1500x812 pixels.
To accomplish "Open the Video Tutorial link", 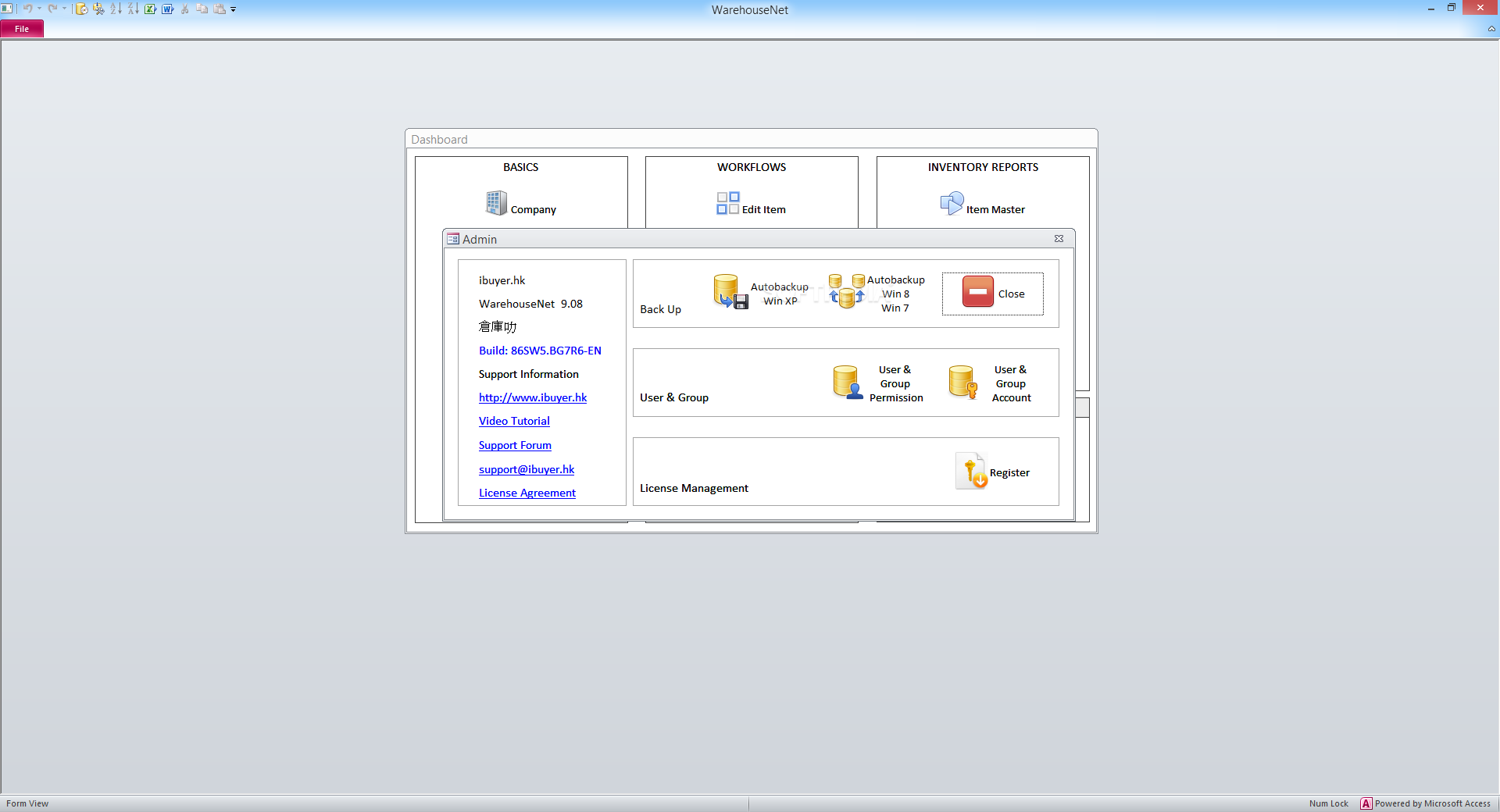I will [x=514, y=421].
